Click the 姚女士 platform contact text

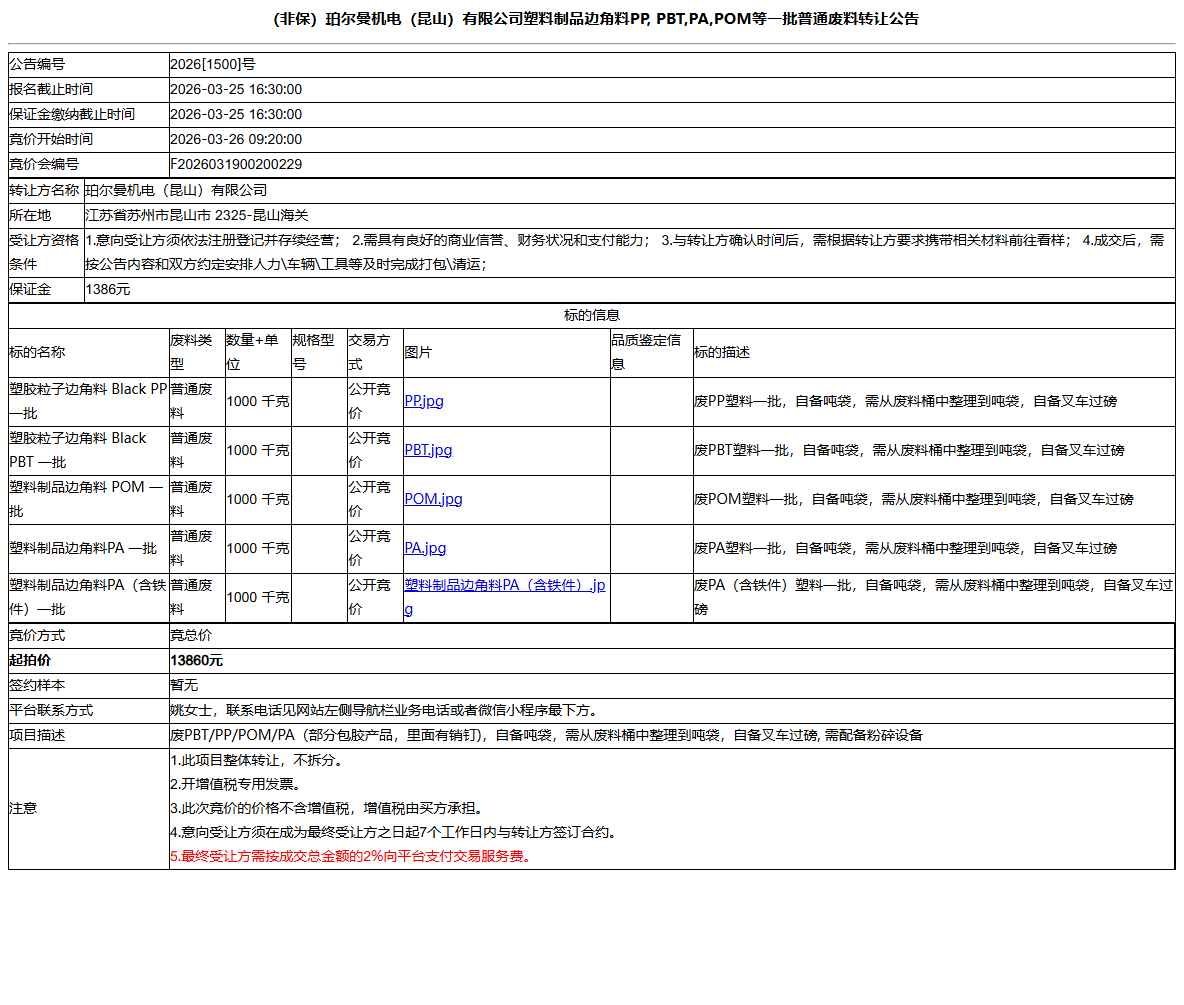click(x=384, y=710)
